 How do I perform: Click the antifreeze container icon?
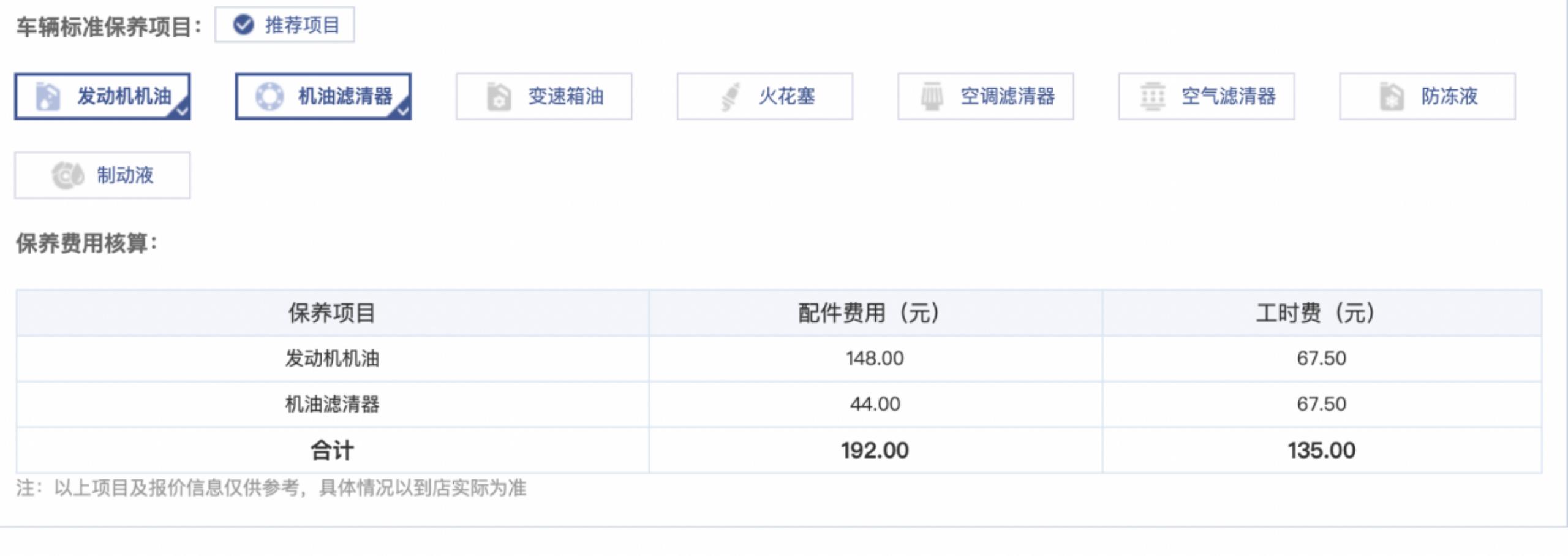[x=1391, y=96]
